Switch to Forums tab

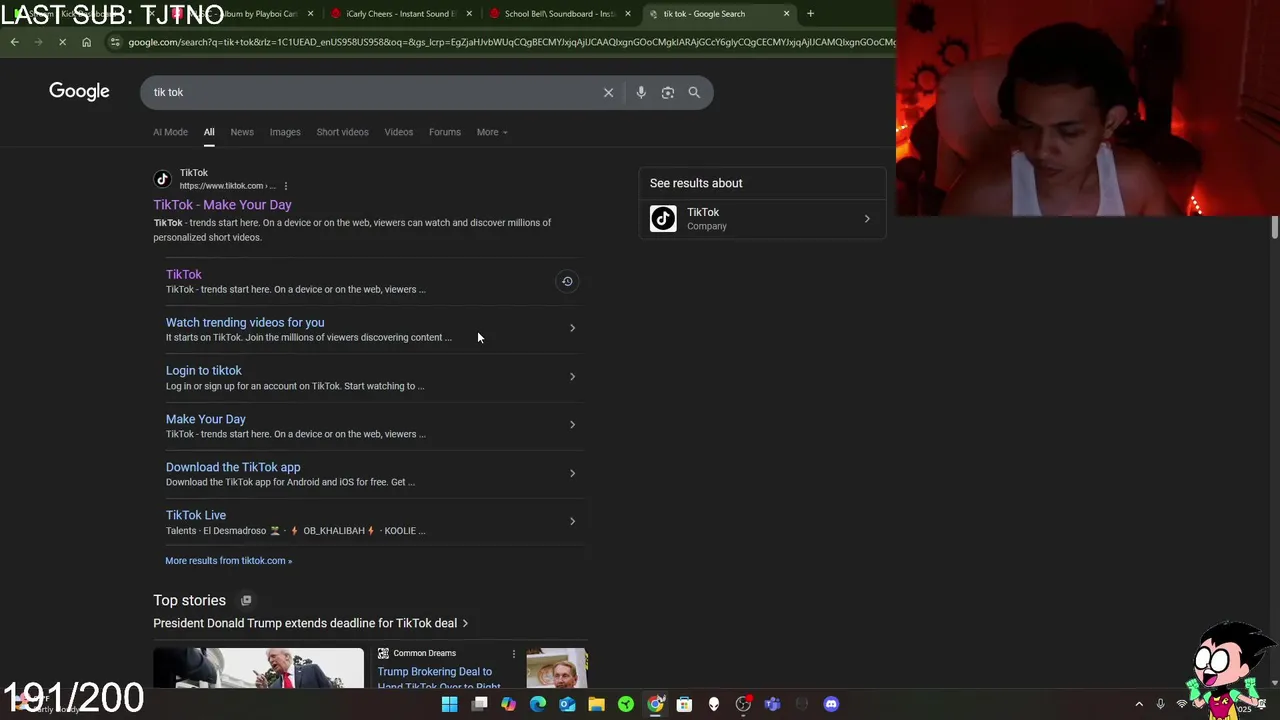coord(445,132)
